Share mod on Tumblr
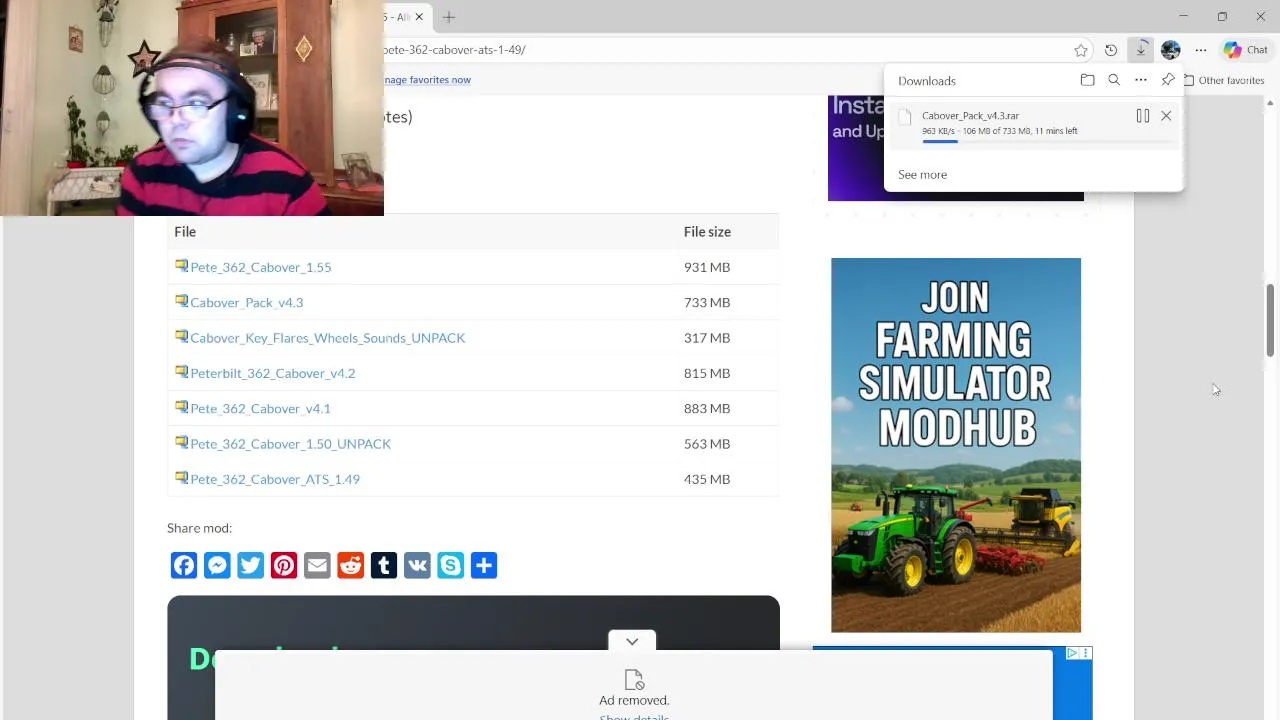Viewport: 1280px width, 720px height. point(384,566)
